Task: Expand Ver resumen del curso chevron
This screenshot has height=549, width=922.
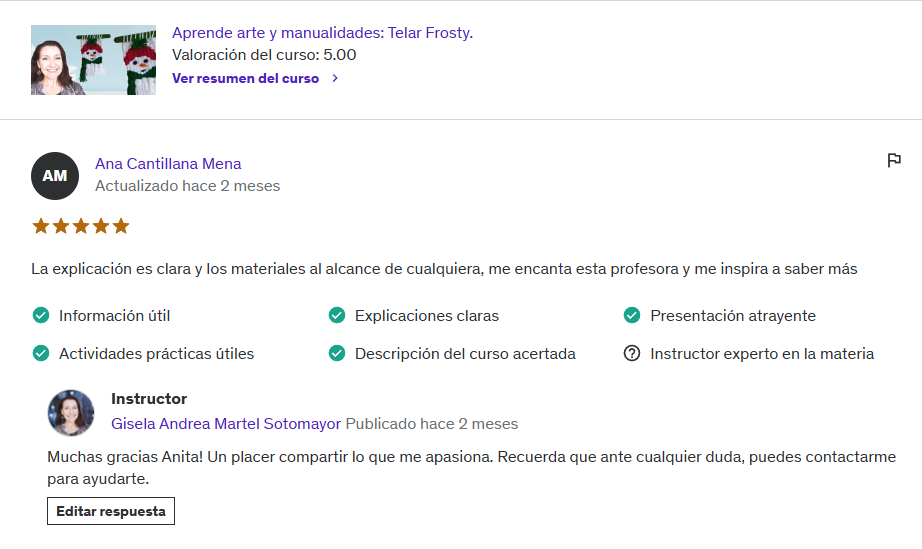Action: (x=335, y=78)
